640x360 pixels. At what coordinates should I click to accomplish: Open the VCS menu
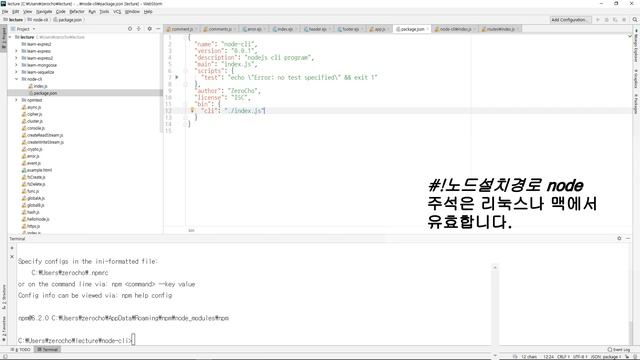coord(117,11)
